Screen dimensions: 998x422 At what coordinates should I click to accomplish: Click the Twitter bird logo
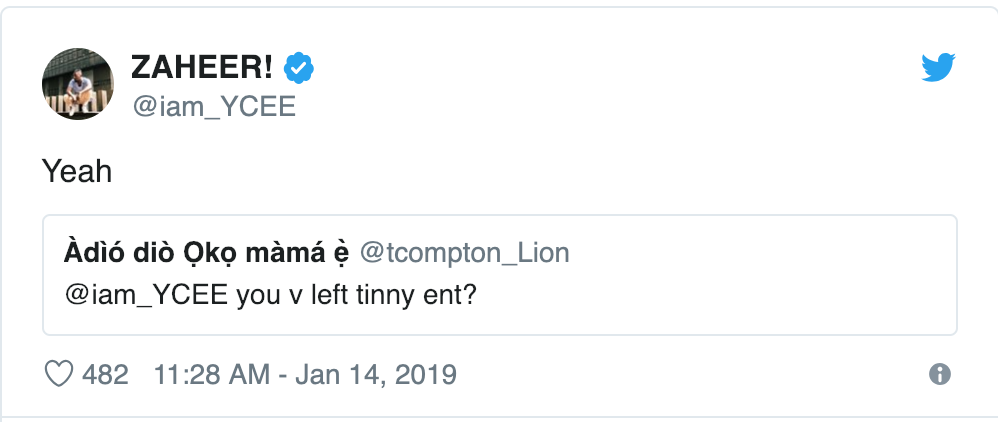938,68
